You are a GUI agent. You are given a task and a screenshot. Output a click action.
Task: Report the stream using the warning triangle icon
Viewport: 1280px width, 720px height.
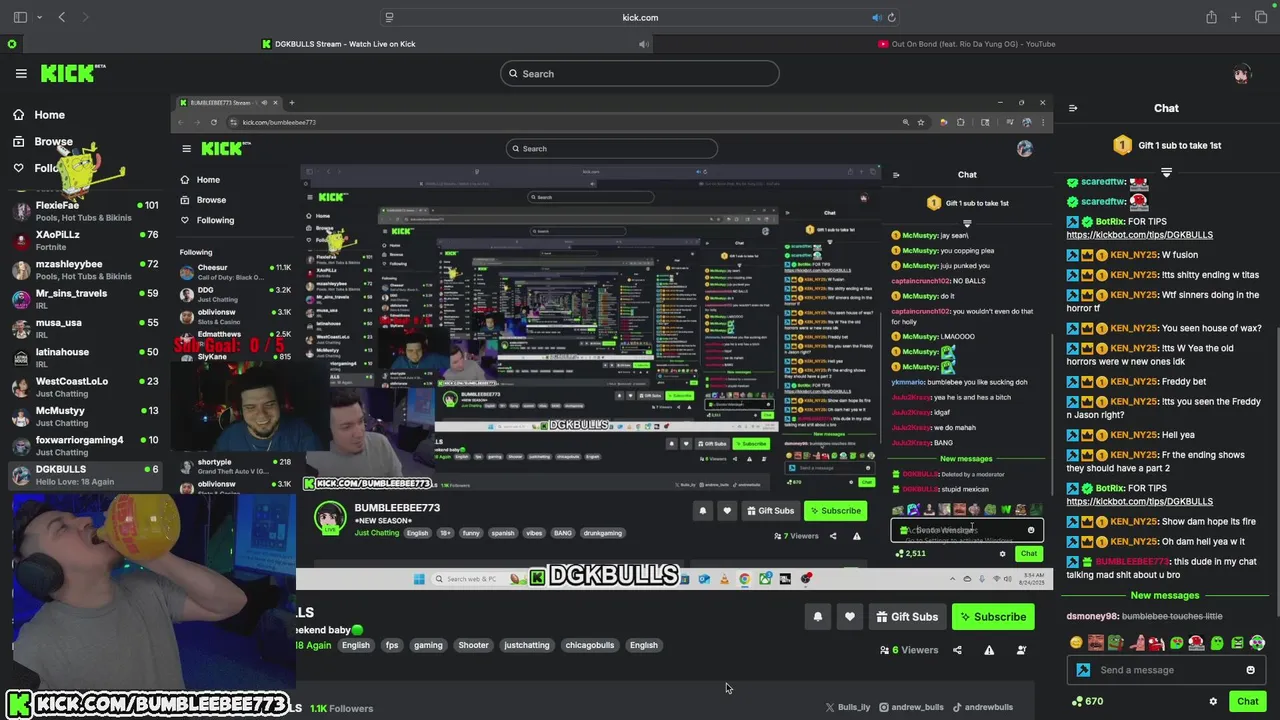pyautogui.click(x=989, y=650)
